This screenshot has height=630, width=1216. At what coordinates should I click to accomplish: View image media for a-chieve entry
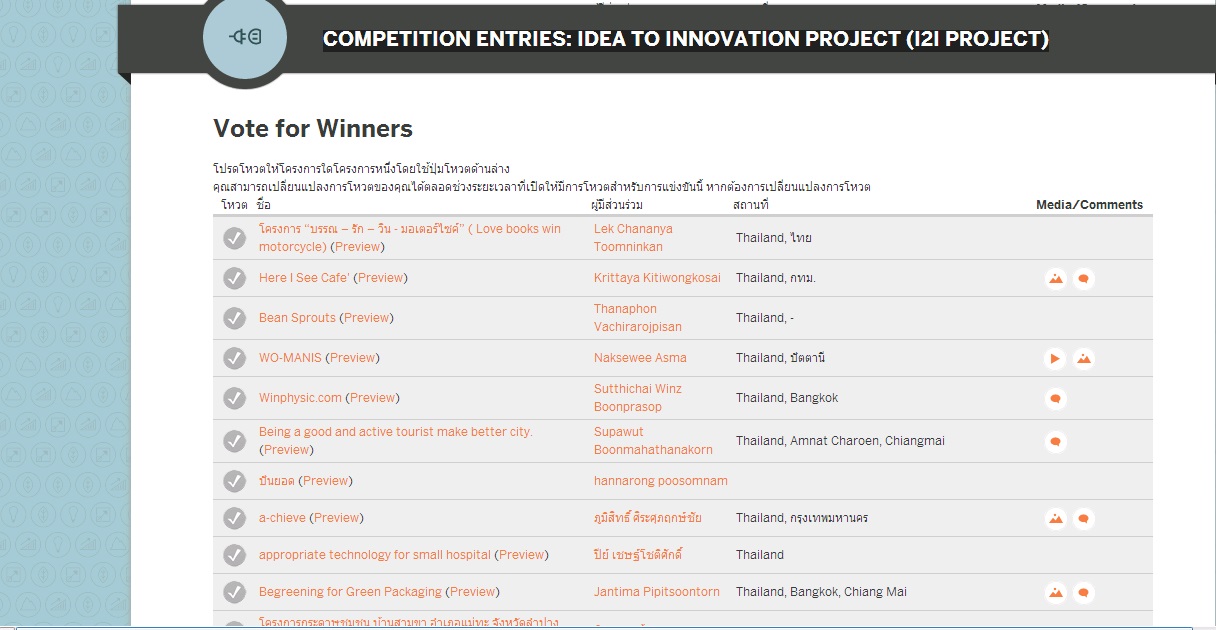[x=1055, y=519]
